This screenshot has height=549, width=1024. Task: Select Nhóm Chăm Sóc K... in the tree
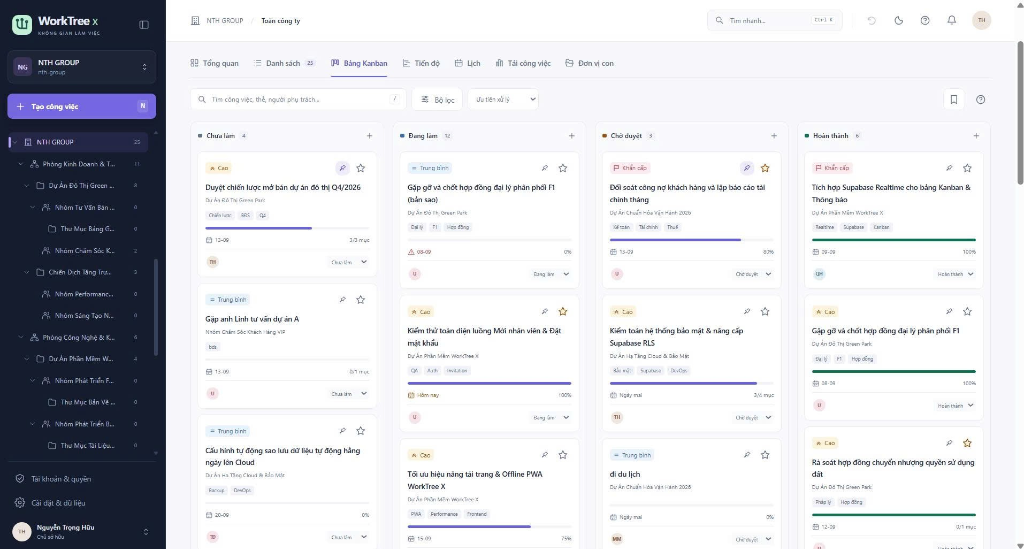pyautogui.click(x=84, y=251)
